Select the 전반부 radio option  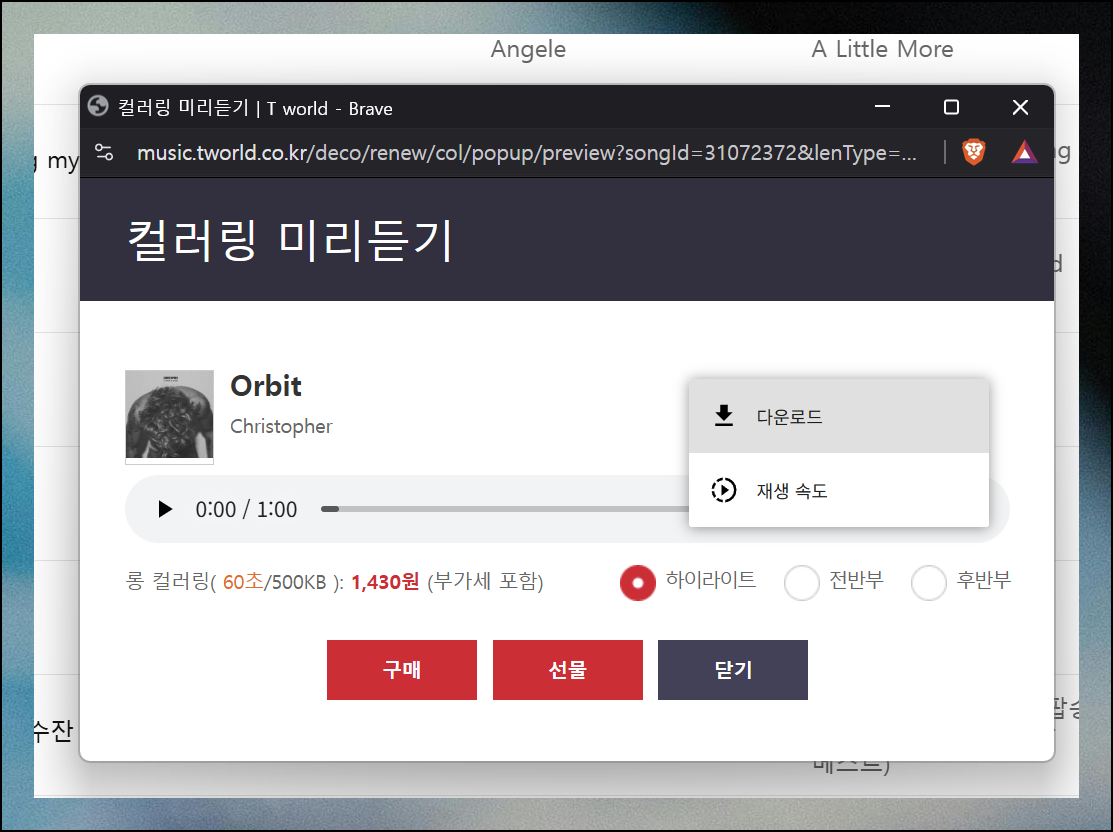click(x=801, y=582)
